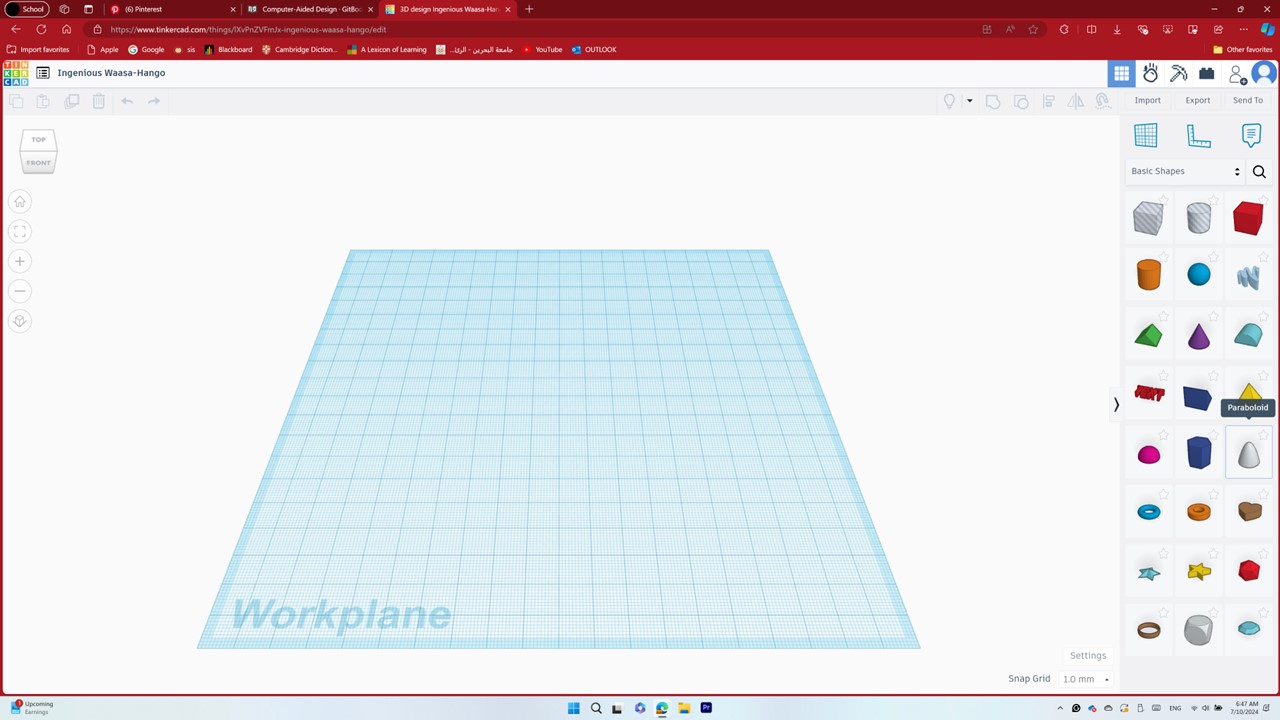Select the teal Round Roof shape
Image resolution: width=1280 pixels, height=720 pixels.
click(1248, 335)
